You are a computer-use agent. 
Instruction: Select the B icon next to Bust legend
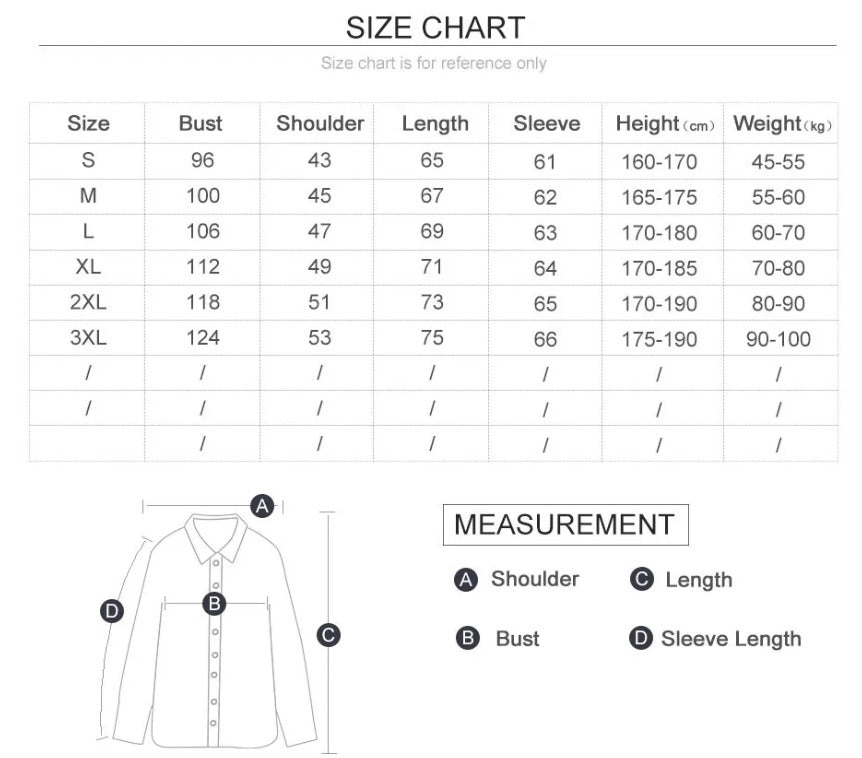(467, 639)
